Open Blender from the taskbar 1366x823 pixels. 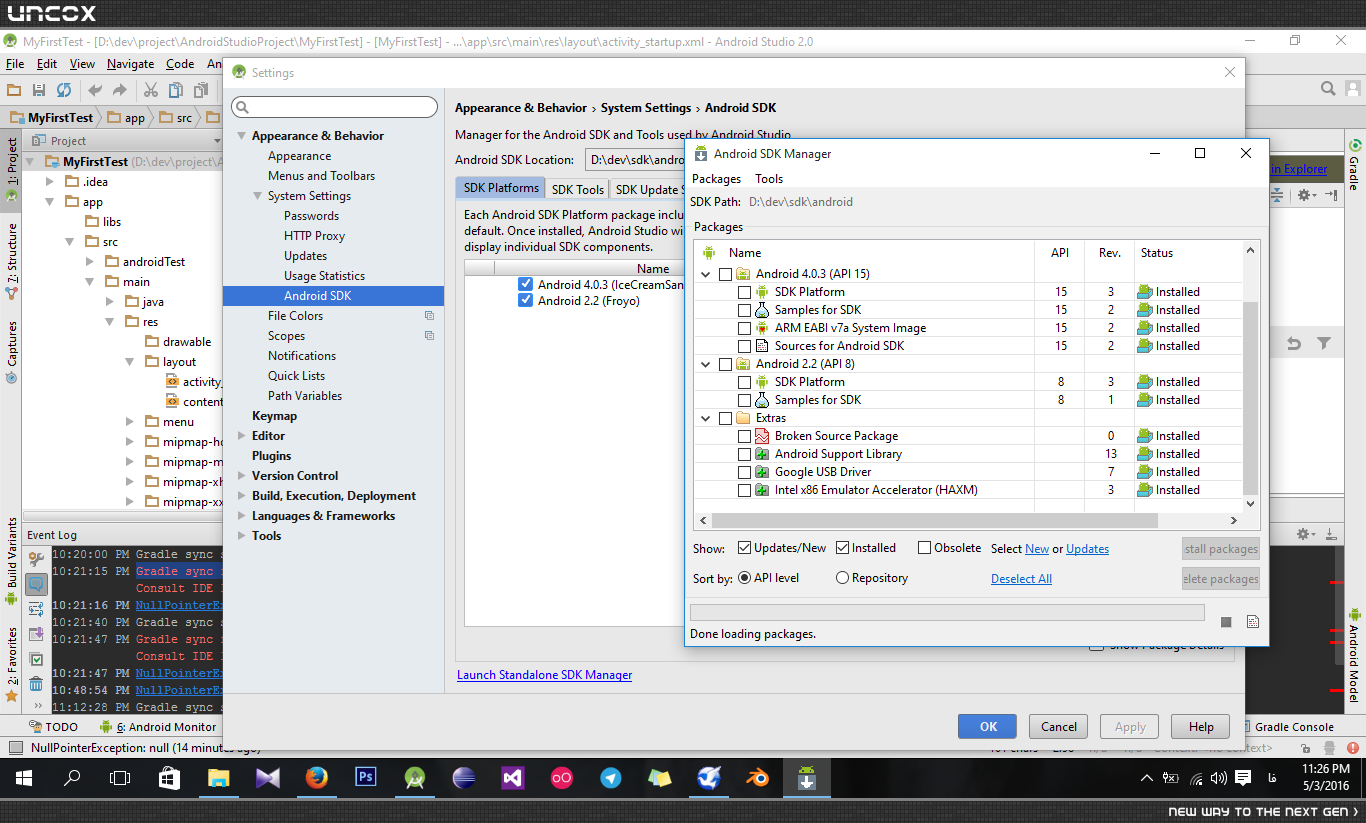(757, 777)
